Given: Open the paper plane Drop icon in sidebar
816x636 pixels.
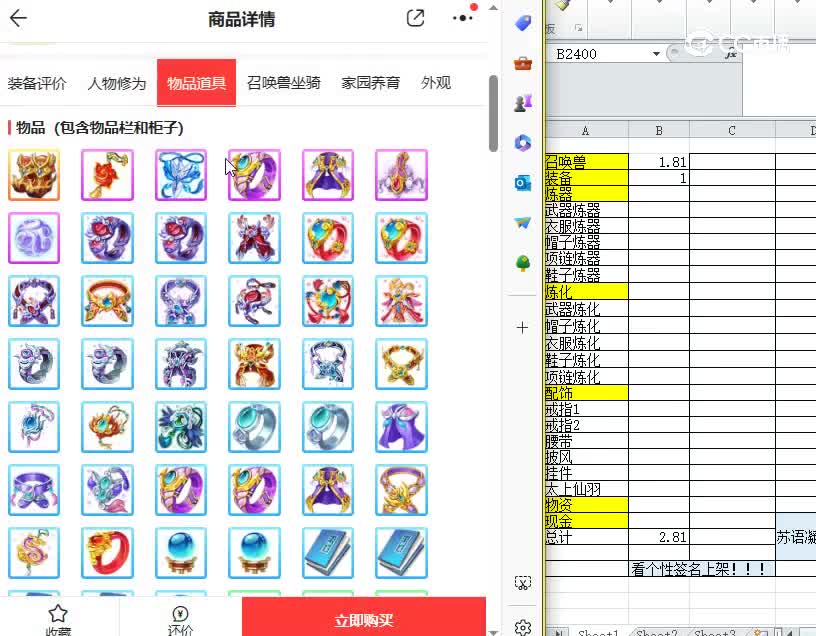Looking at the screenshot, I should click(x=522, y=223).
